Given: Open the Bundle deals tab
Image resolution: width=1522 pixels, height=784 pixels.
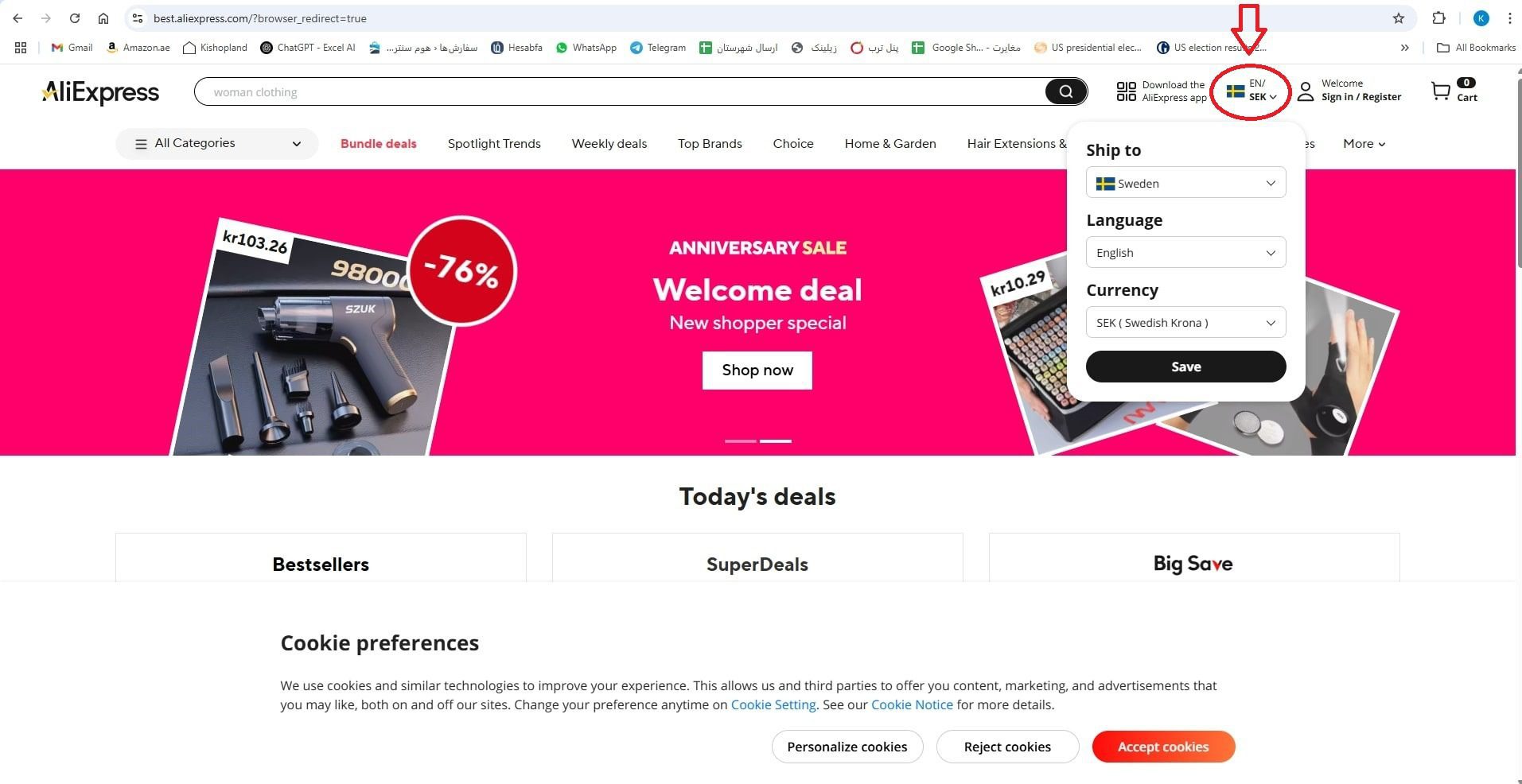Looking at the screenshot, I should tap(379, 144).
